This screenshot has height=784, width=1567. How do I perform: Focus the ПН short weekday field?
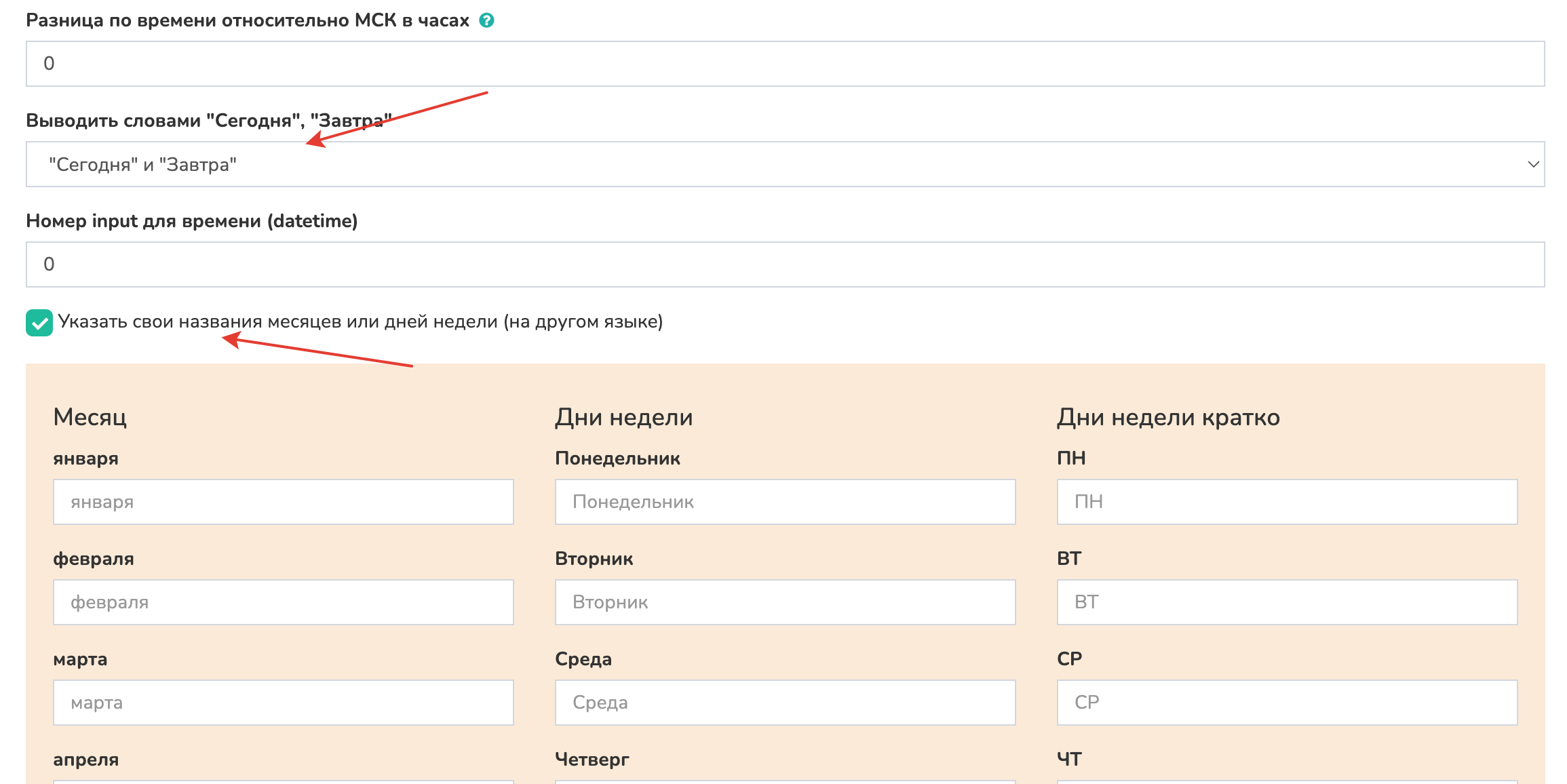point(1287,502)
